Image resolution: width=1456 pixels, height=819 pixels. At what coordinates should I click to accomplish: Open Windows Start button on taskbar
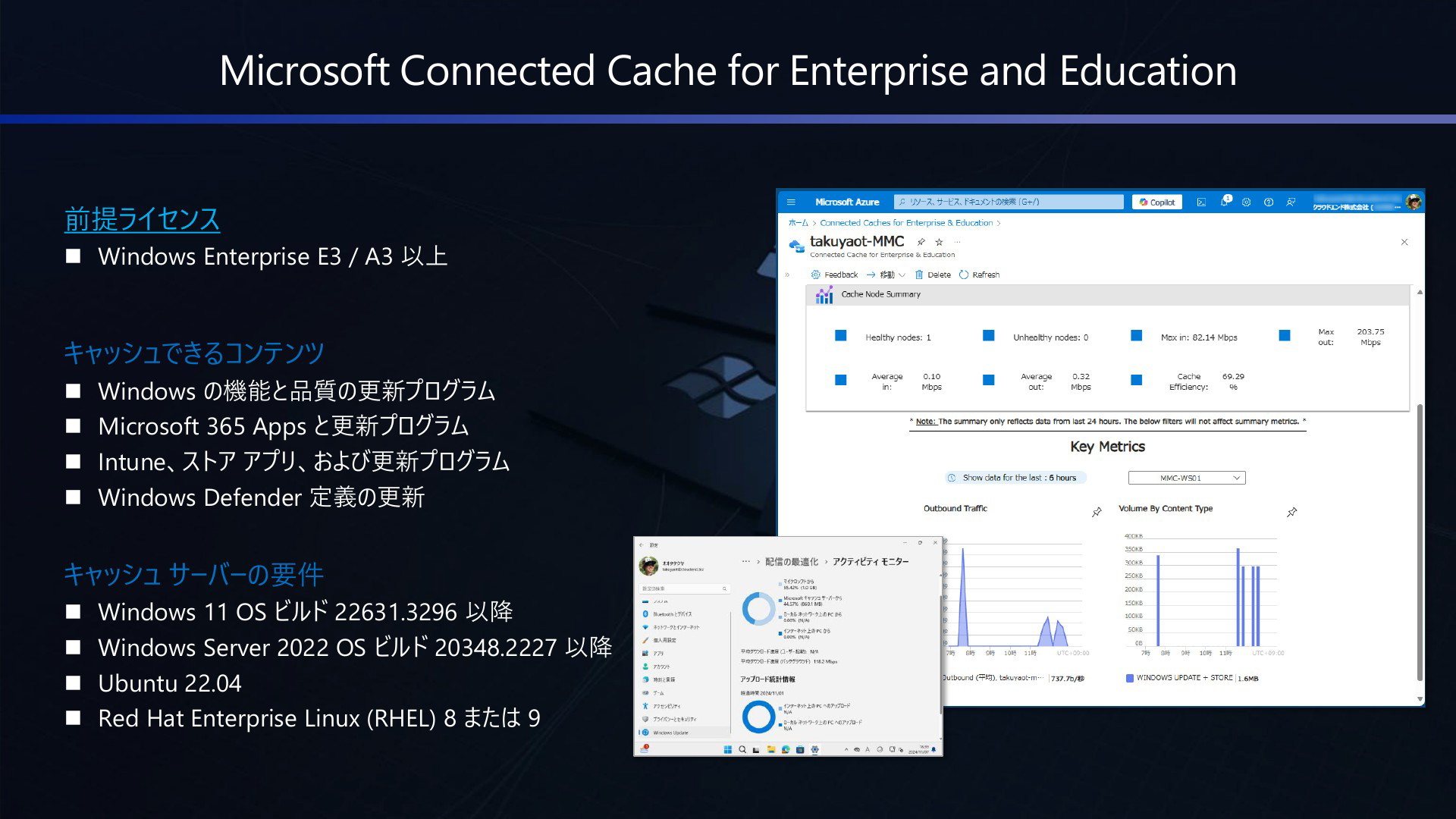pyautogui.click(x=728, y=749)
